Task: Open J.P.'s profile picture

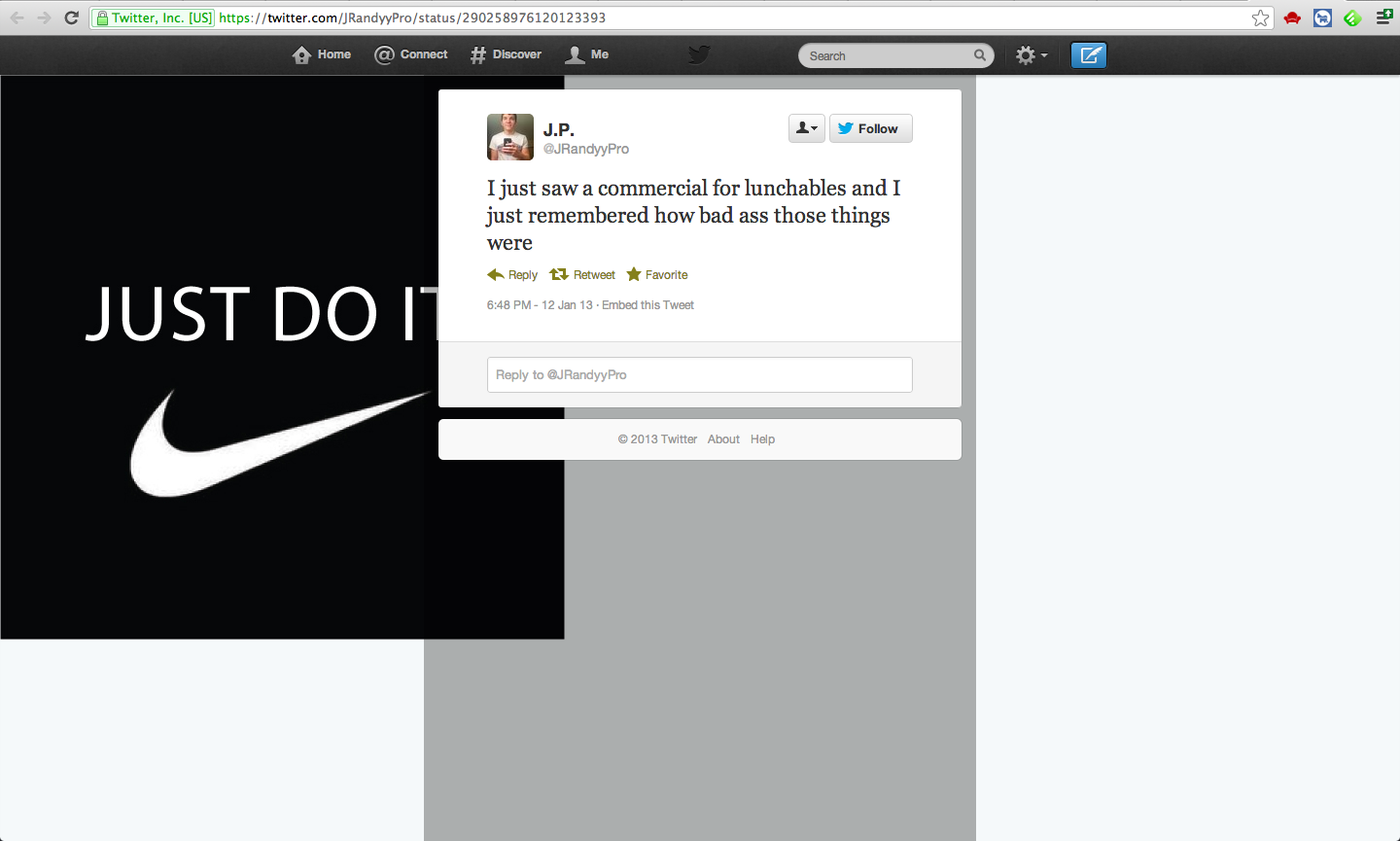Action: tap(510, 137)
